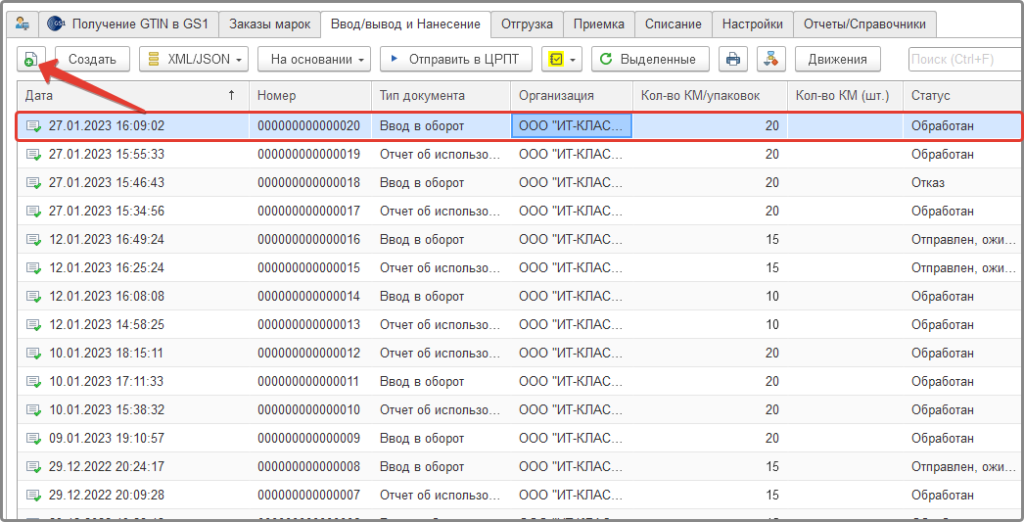Click 'Кол-во КМ (шт.)' column header
This screenshot has height=522, width=1024.
(846, 95)
